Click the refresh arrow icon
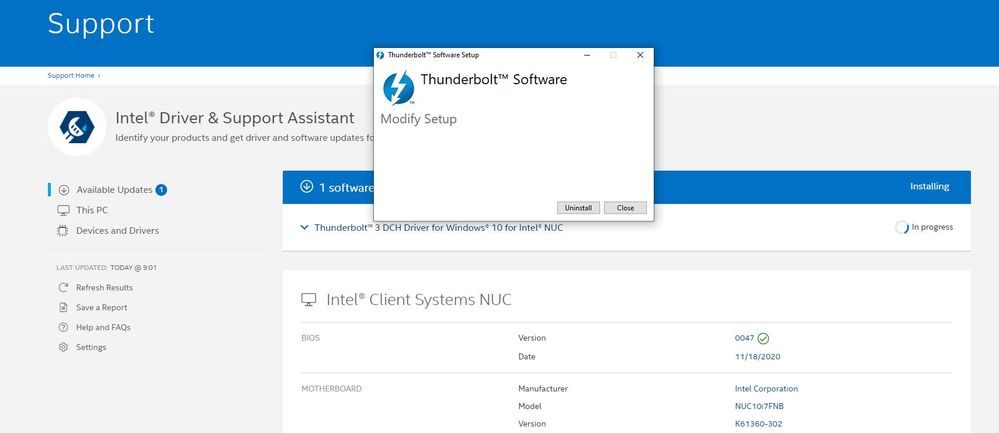 tap(63, 288)
